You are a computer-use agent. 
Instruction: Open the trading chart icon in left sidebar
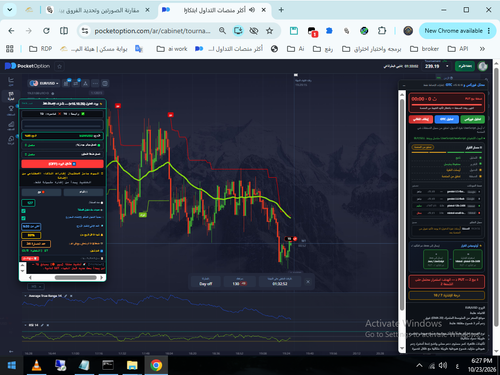click(x=11, y=81)
